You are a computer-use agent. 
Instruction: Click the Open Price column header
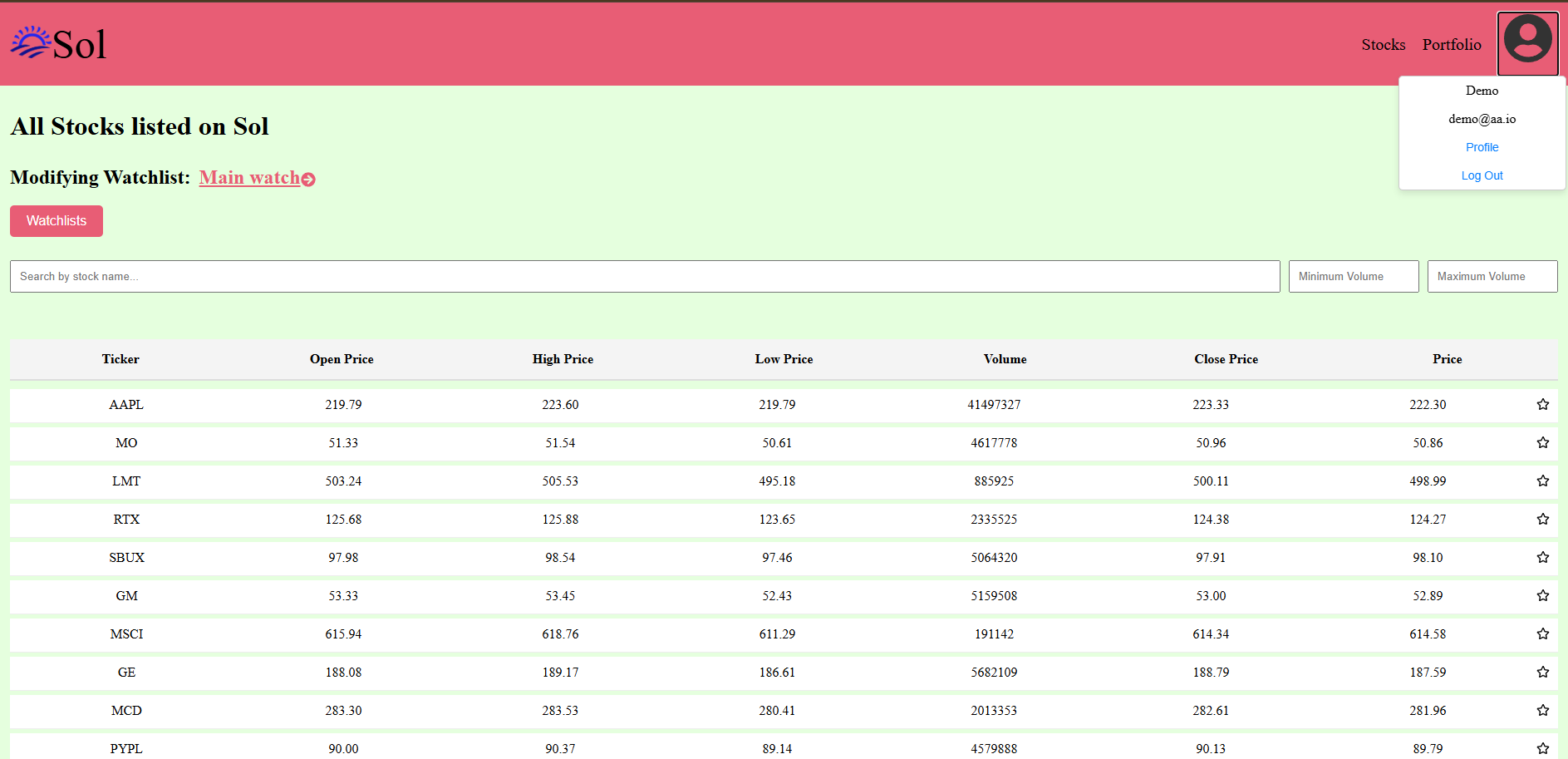click(x=342, y=359)
